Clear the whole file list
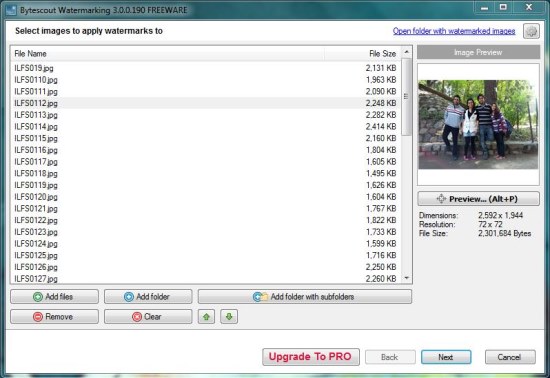Viewport: 550px width, 378px height. coord(148,317)
